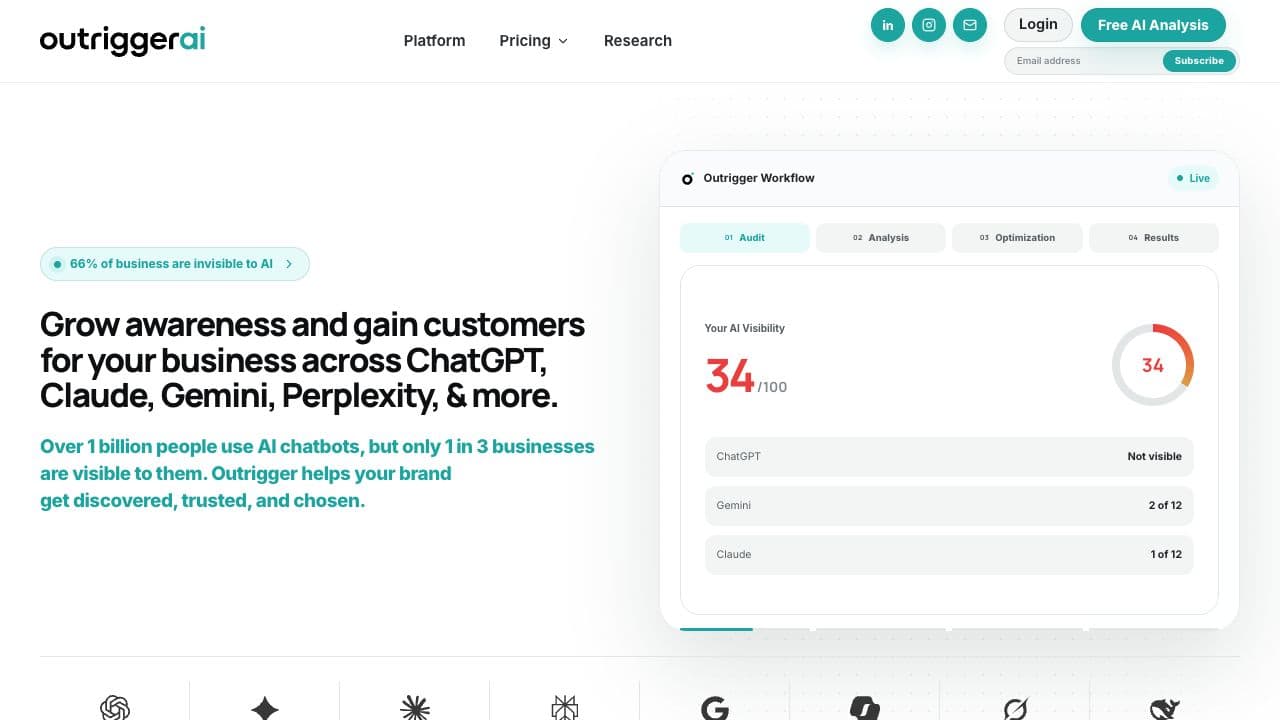Click the Claude starburst logo icon

pos(415,708)
